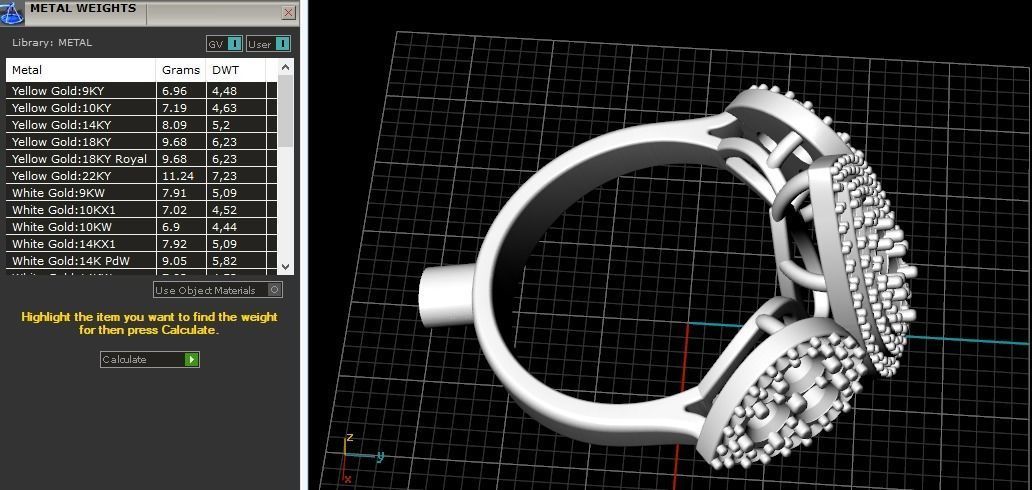Click the 5,82 DWT value
The height and width of the screenshot is (490, 1032).
click(x=224, y=261)
